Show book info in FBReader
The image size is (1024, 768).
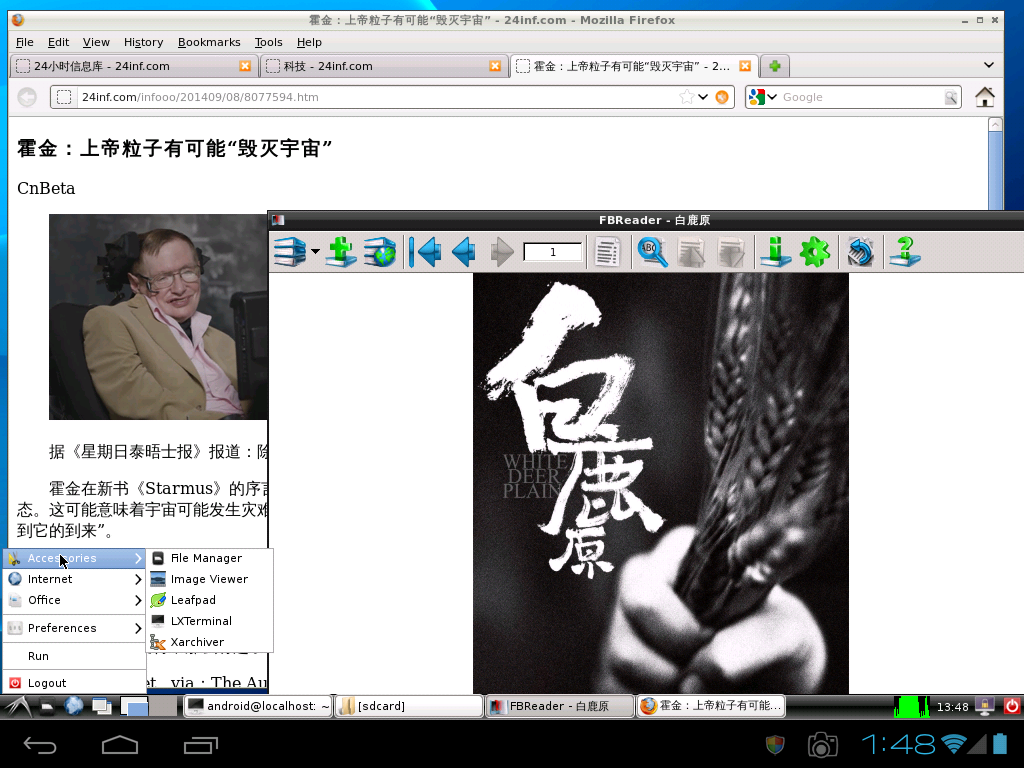(x=776, y=252)
